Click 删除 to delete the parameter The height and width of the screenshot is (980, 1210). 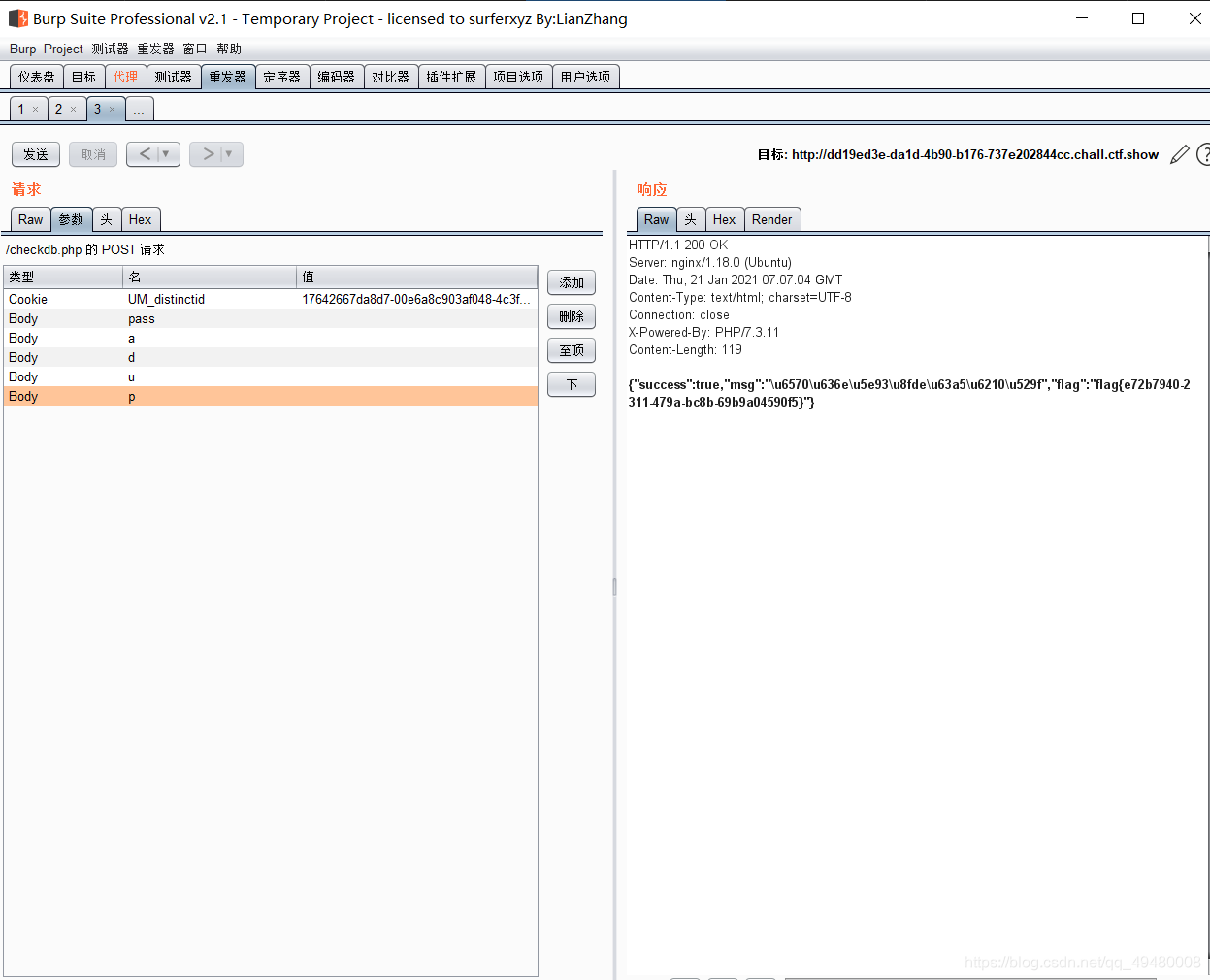tap(572, 316)
